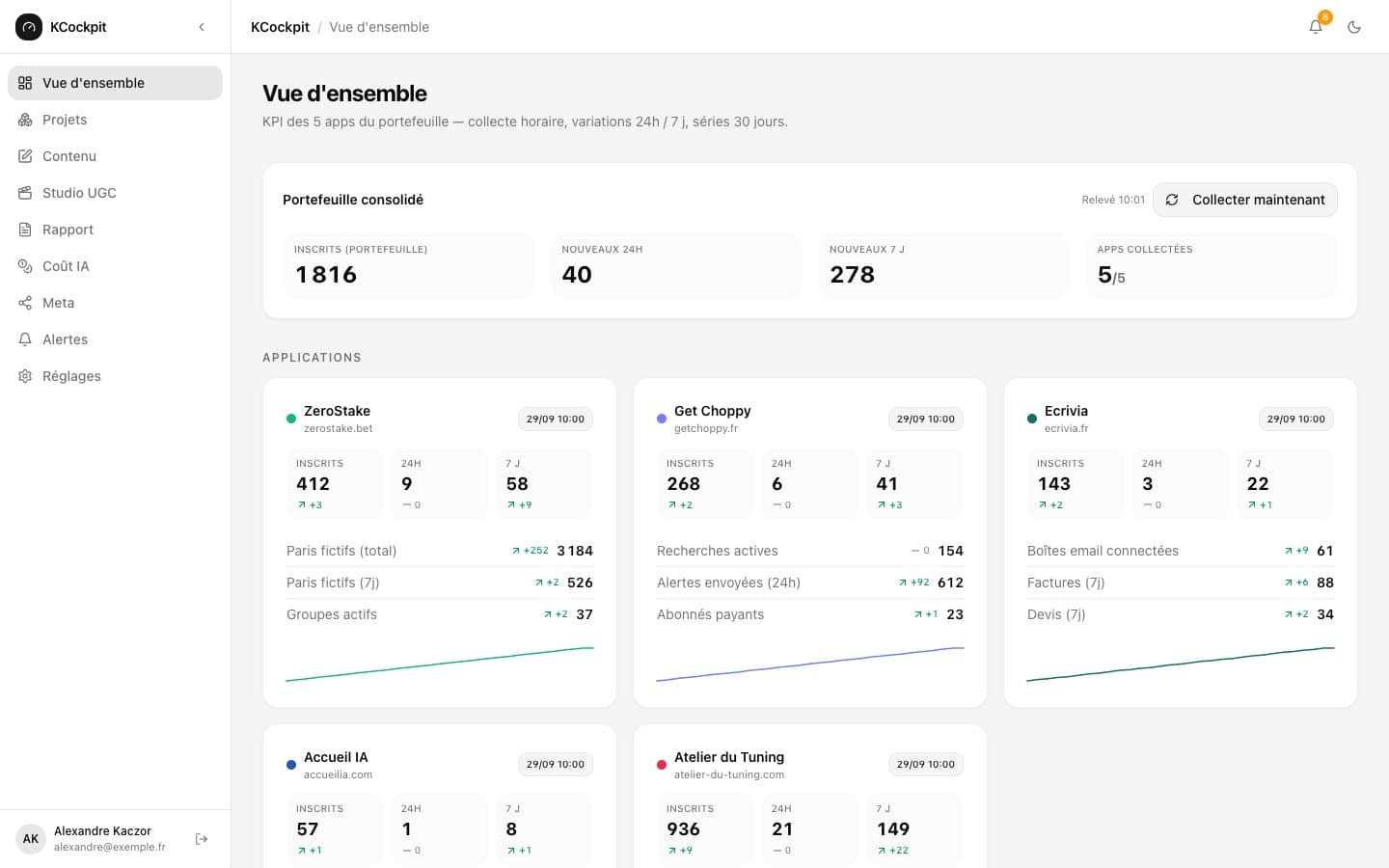This screenshot has width=1389, height=868.
Task: Click ZeroStake 7 J value 58
Action: click(x=517, y=484)
